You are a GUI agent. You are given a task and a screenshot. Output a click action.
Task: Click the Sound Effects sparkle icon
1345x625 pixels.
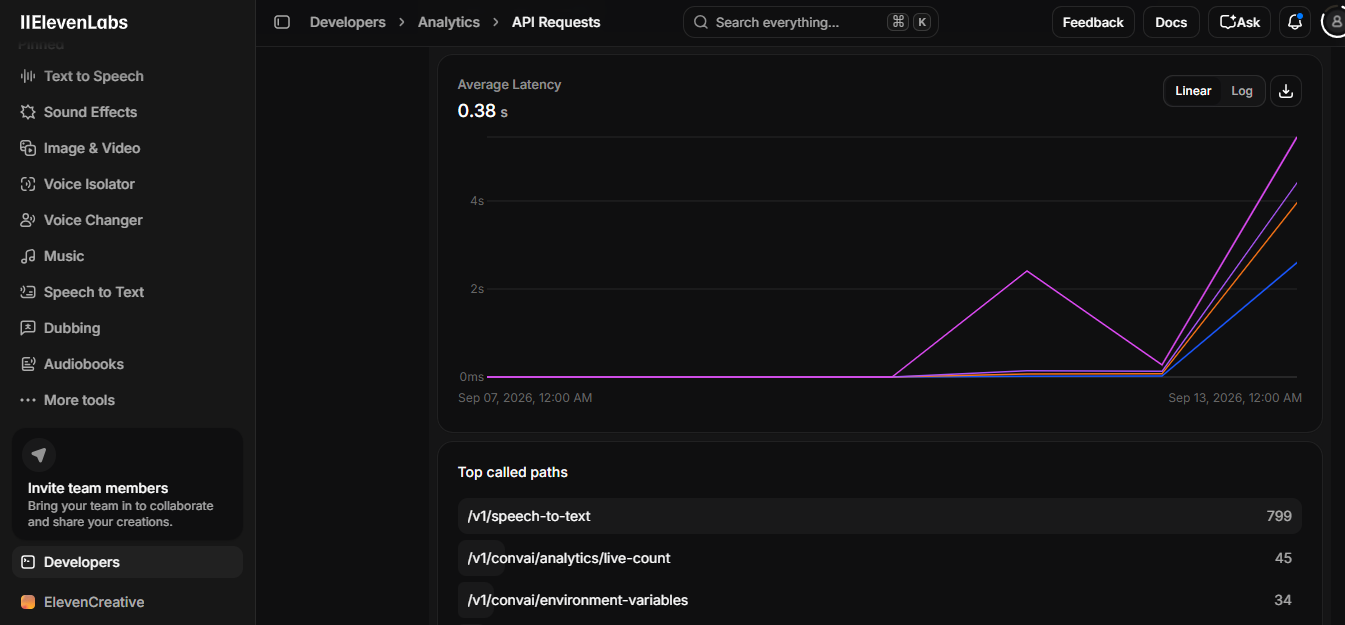tap(28, 112)
